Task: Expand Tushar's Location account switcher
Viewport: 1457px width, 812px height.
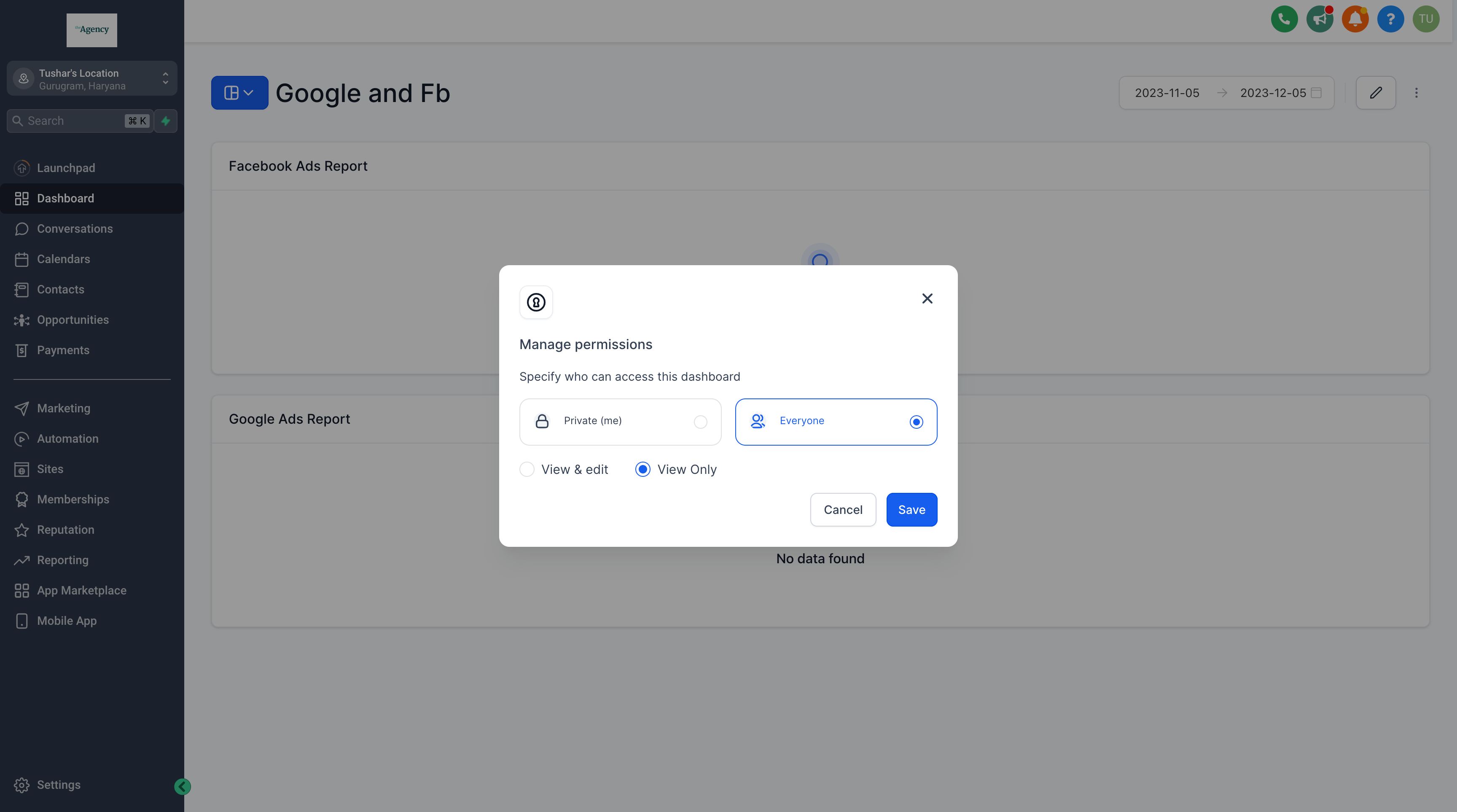Action: click(x=91, y=78)
